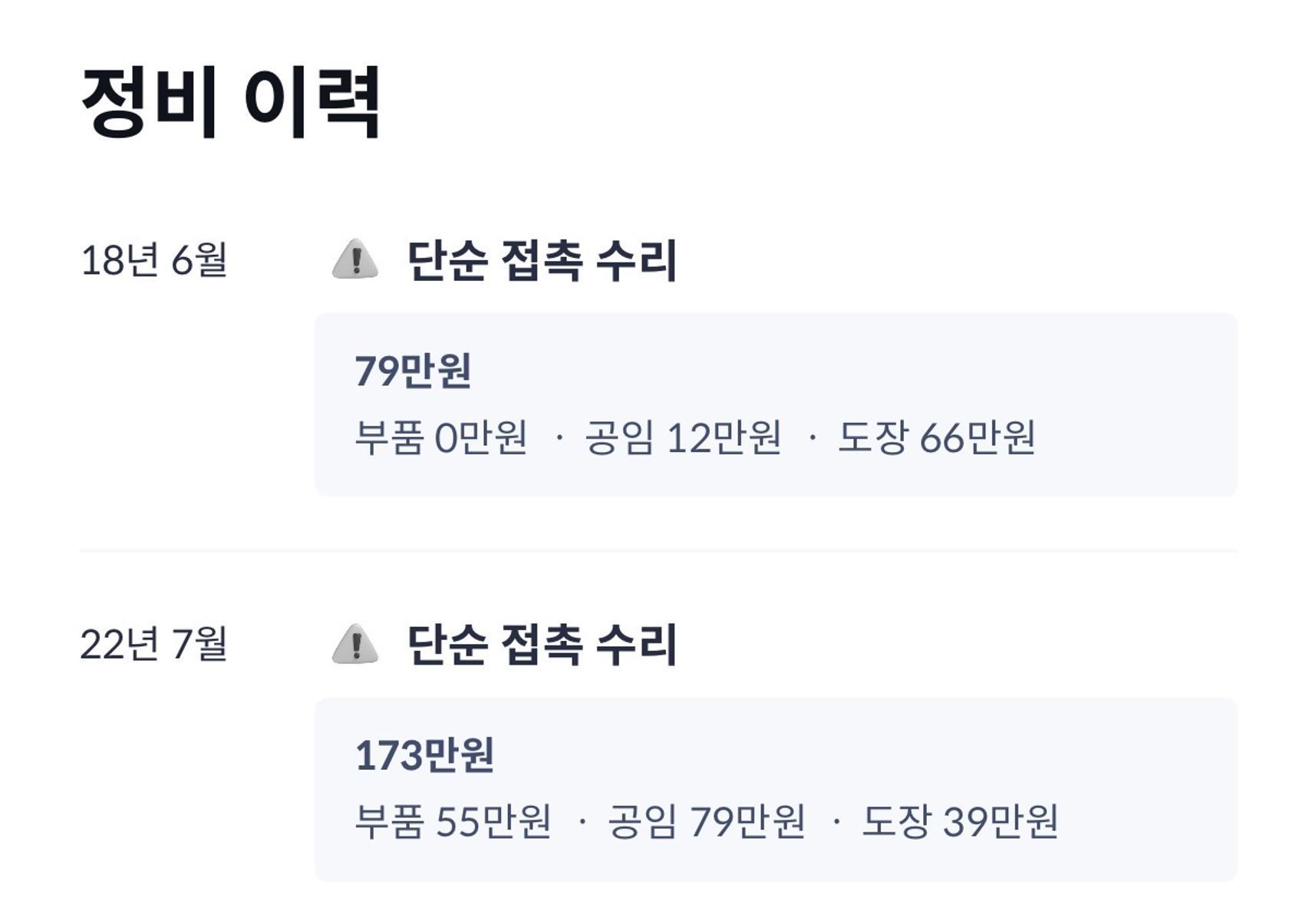Viewport: 1316px width, 921px height.
Task: Click the dot separator between 부품 55만원 and 공임 79만원
Action: click(582, 822)
